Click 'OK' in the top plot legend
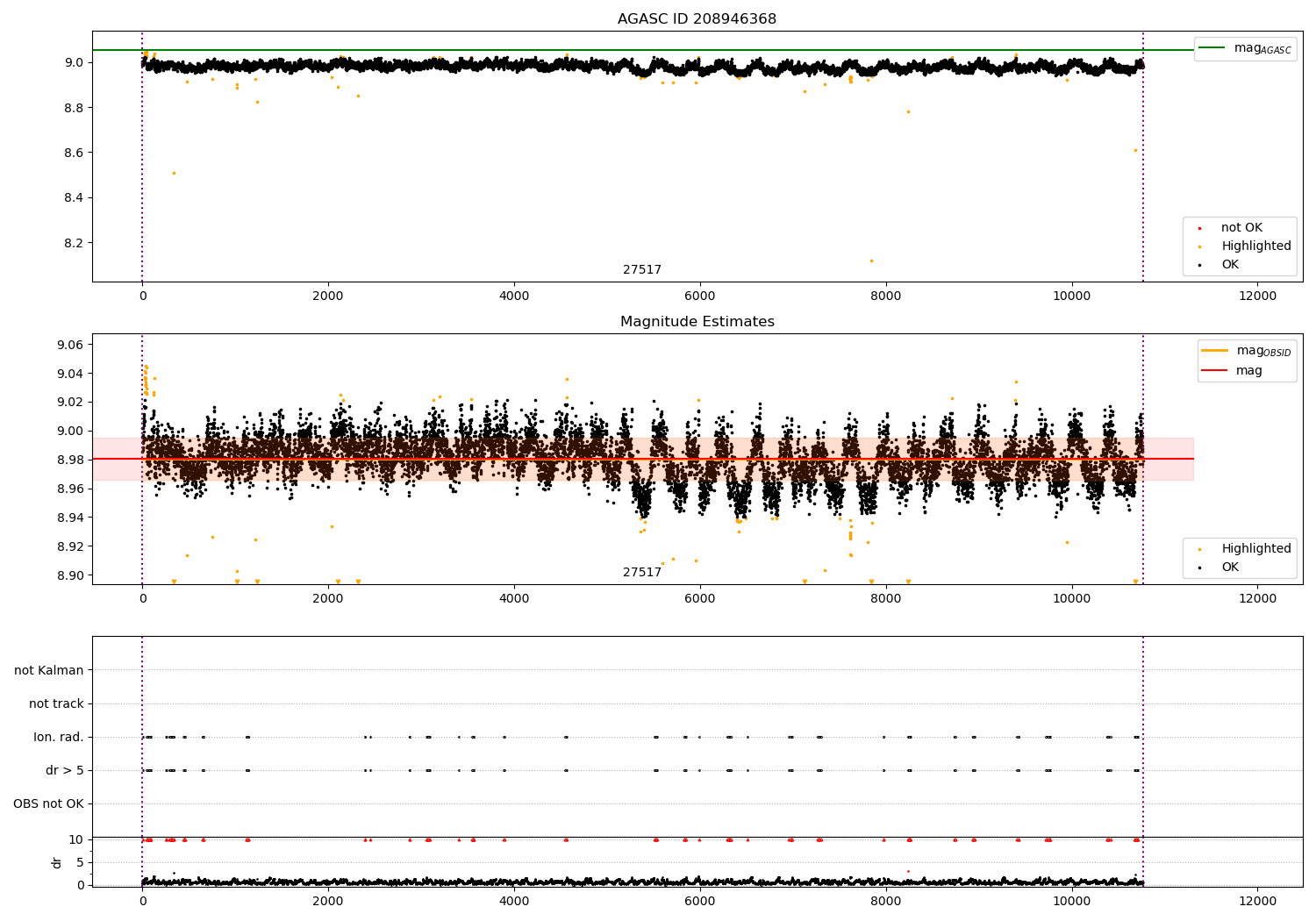The width and height of the screenshot is (1316, 921). click(1230, 265)
